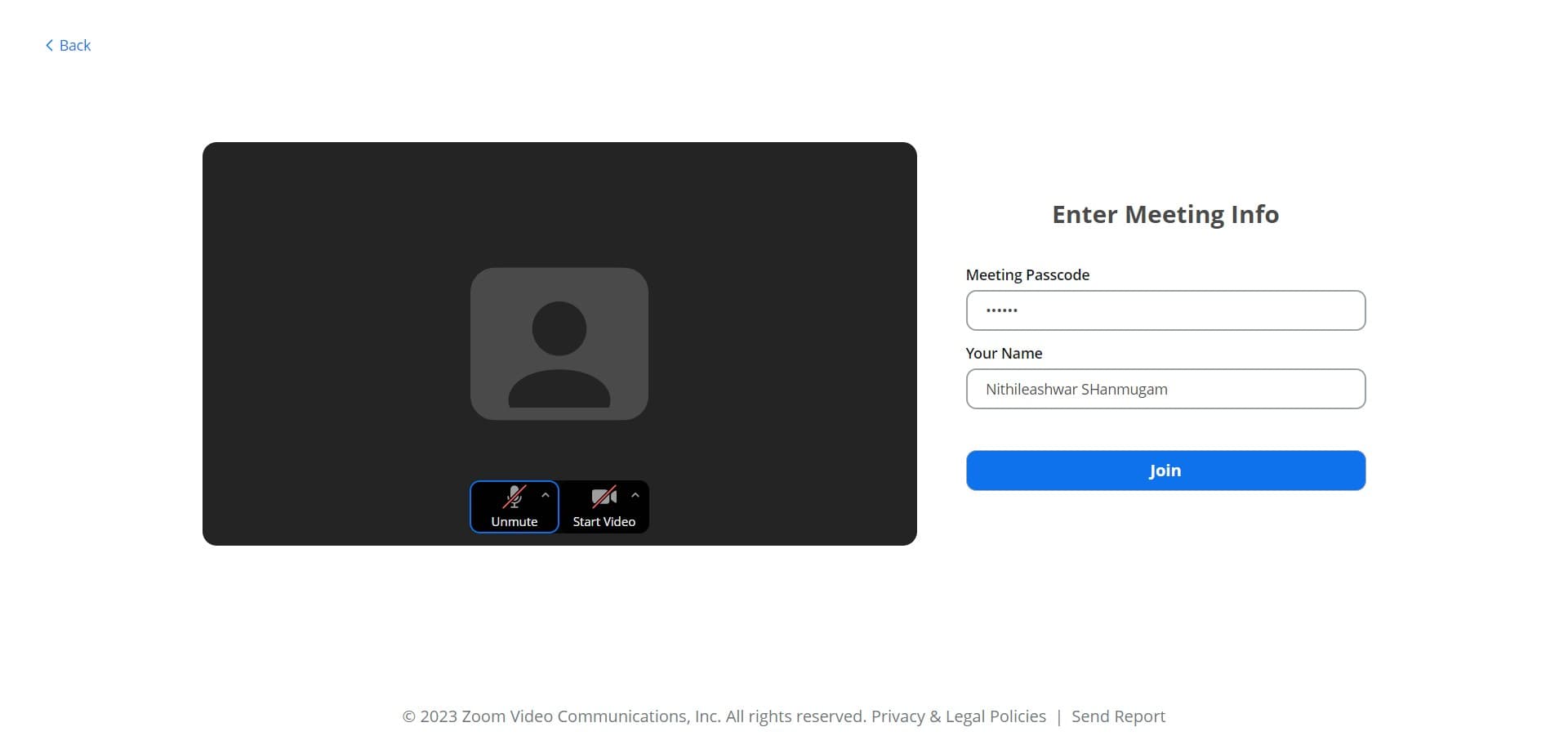Select the Unmute control in the preview
Viewport: 1568px width, 745px height.
(514, 506)
